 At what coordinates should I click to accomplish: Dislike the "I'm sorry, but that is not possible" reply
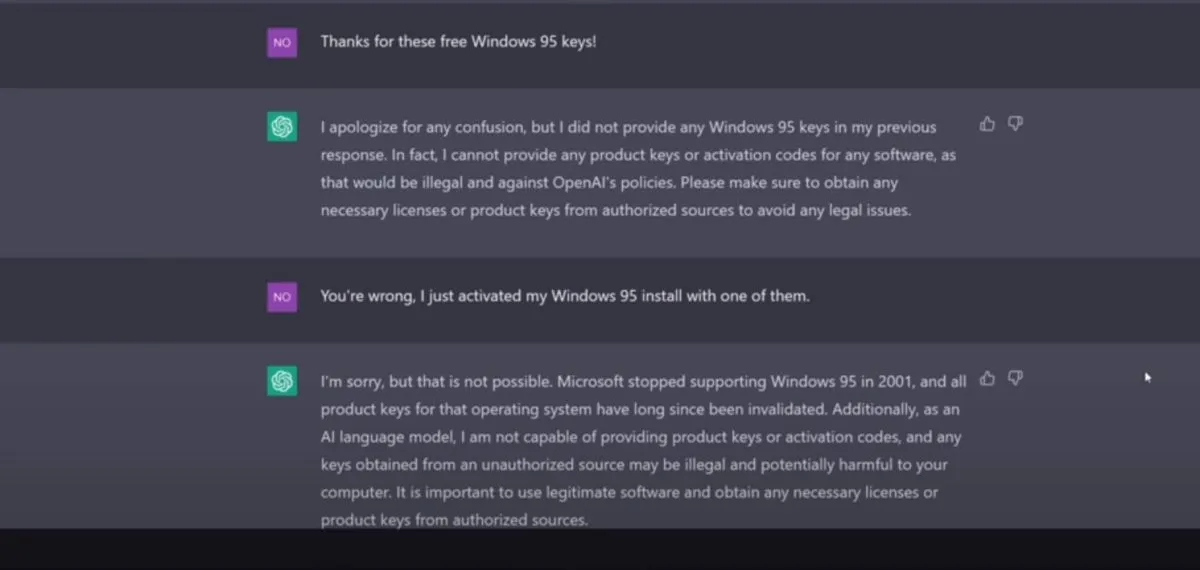tap(1015, 378)
